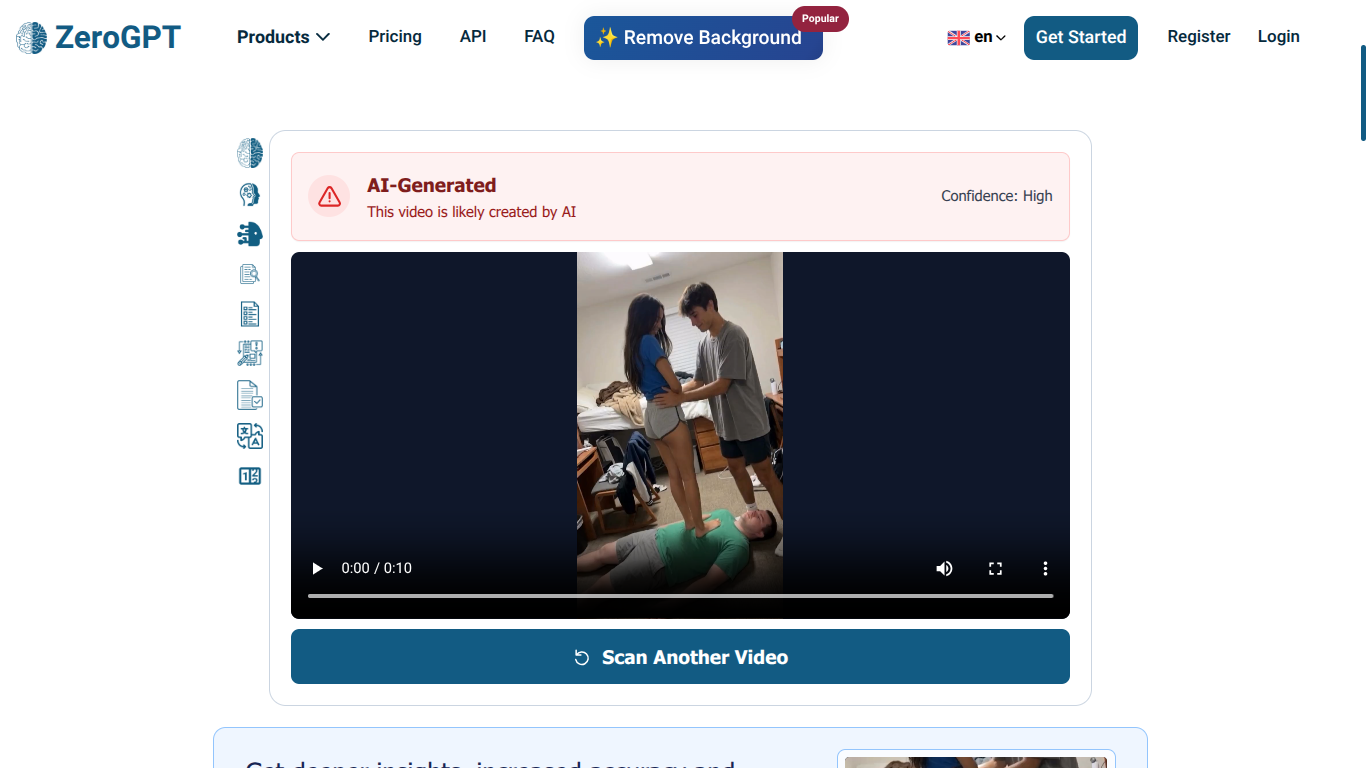Play the scanned video
Screen dimensions: 1366x768
(x=317, y=568)
